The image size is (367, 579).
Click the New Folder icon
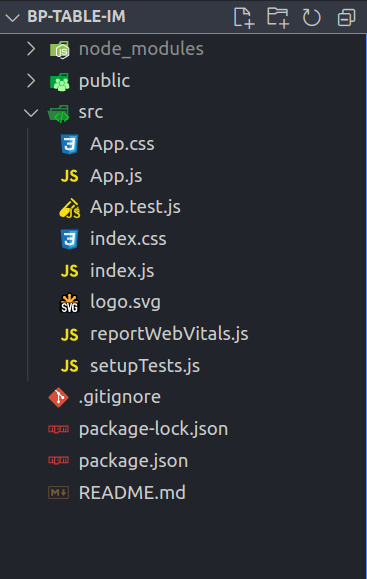(278, 17)
